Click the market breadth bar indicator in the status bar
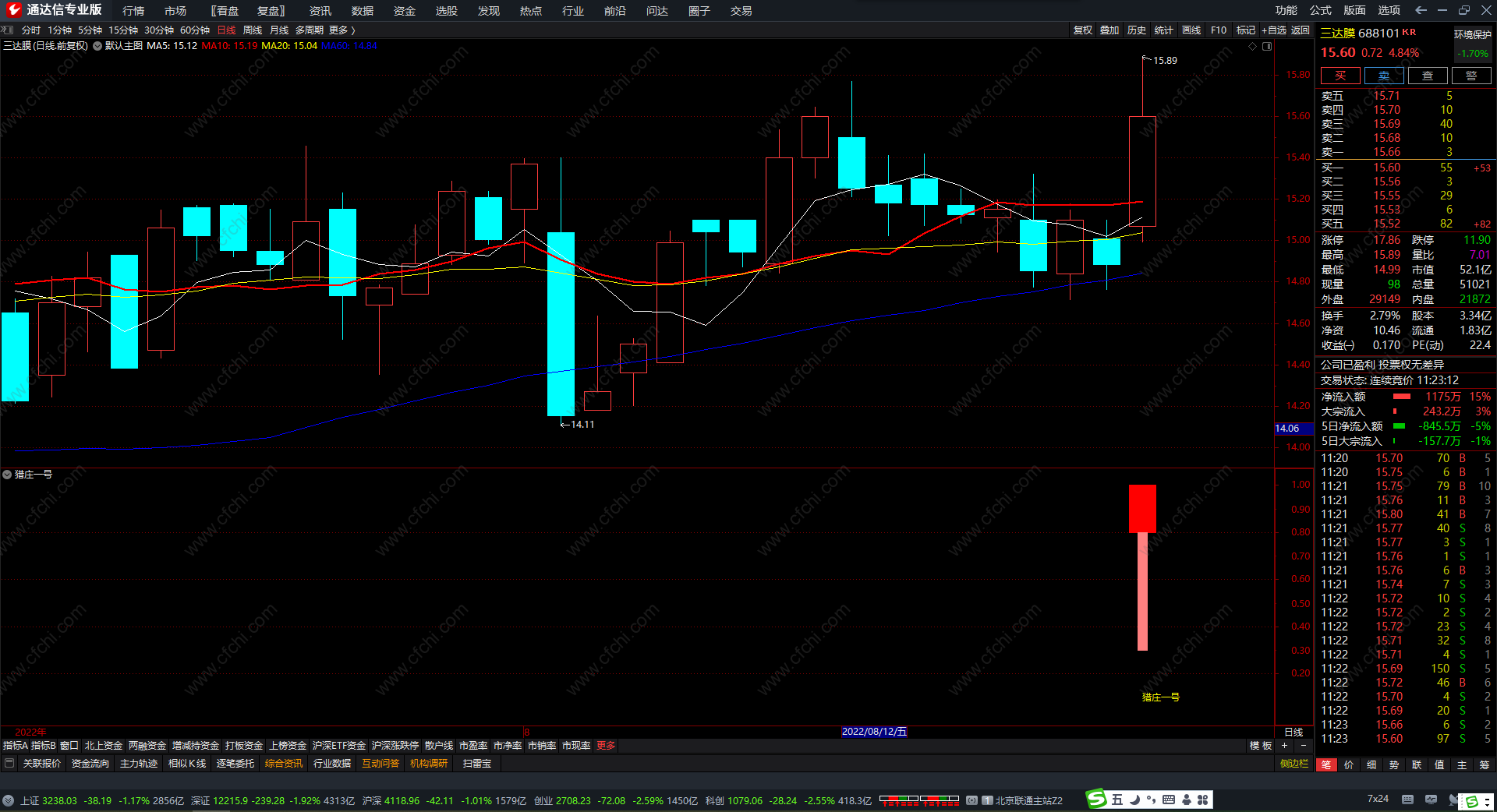Screen dimensions: 1497x812 point(919,800)
